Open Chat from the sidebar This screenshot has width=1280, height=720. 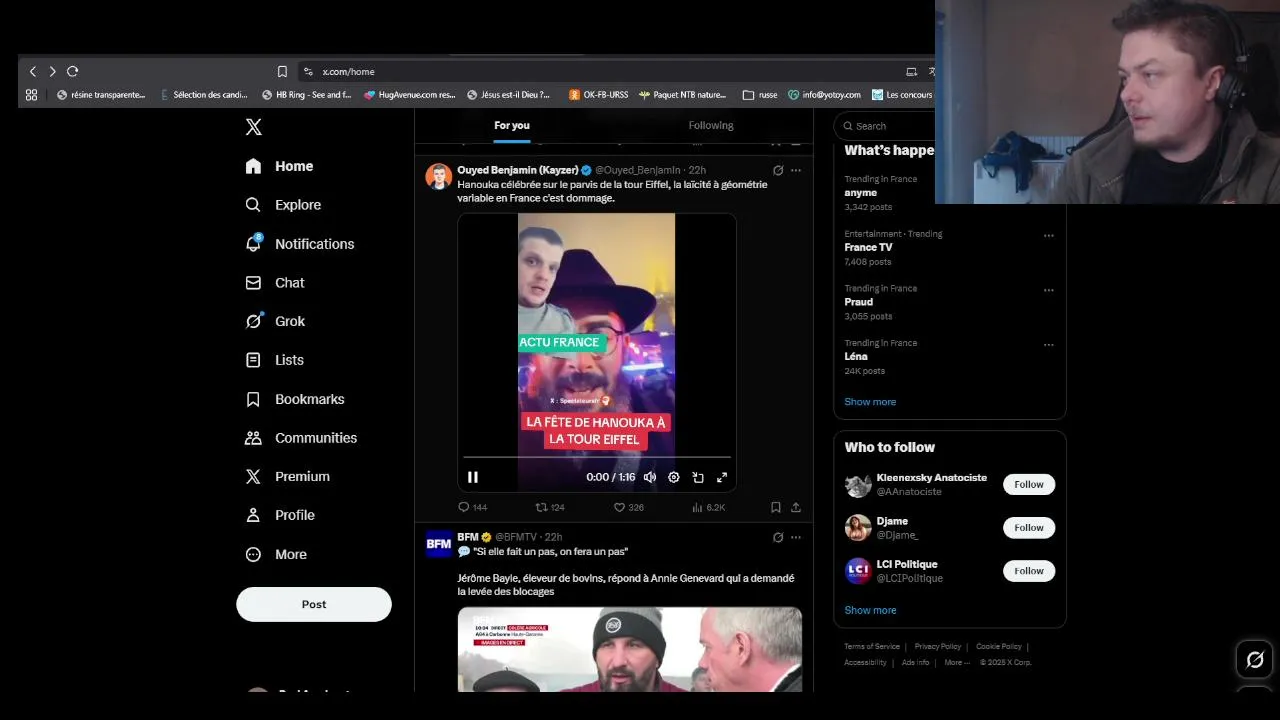click(275, 283)
